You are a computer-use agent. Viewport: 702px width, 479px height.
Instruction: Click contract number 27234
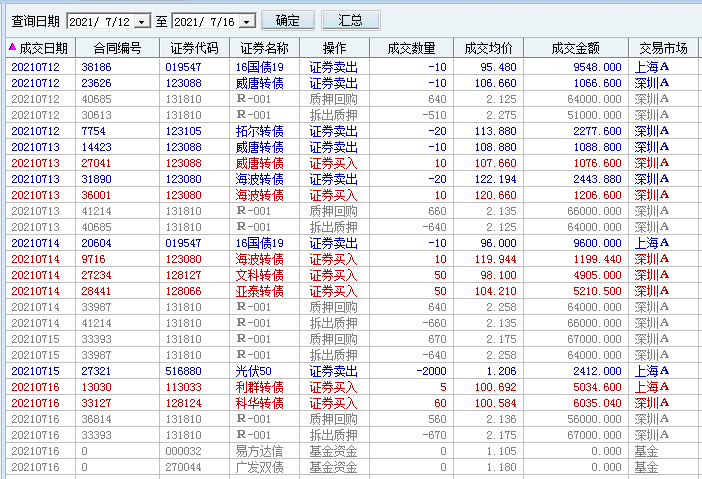[96, 275]
